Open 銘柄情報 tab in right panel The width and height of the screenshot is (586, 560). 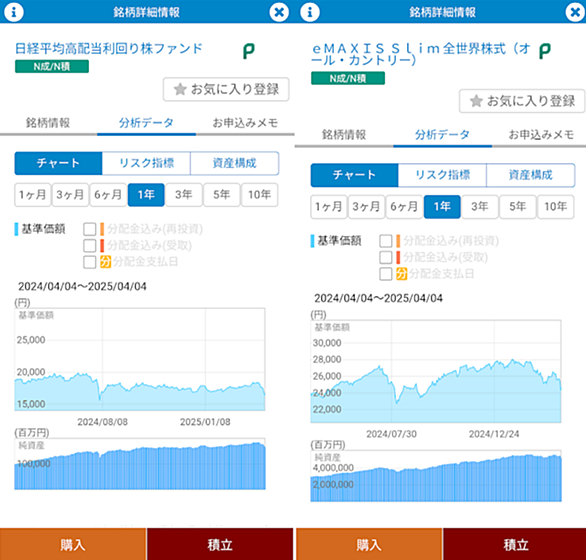click(x=344, y=135)
